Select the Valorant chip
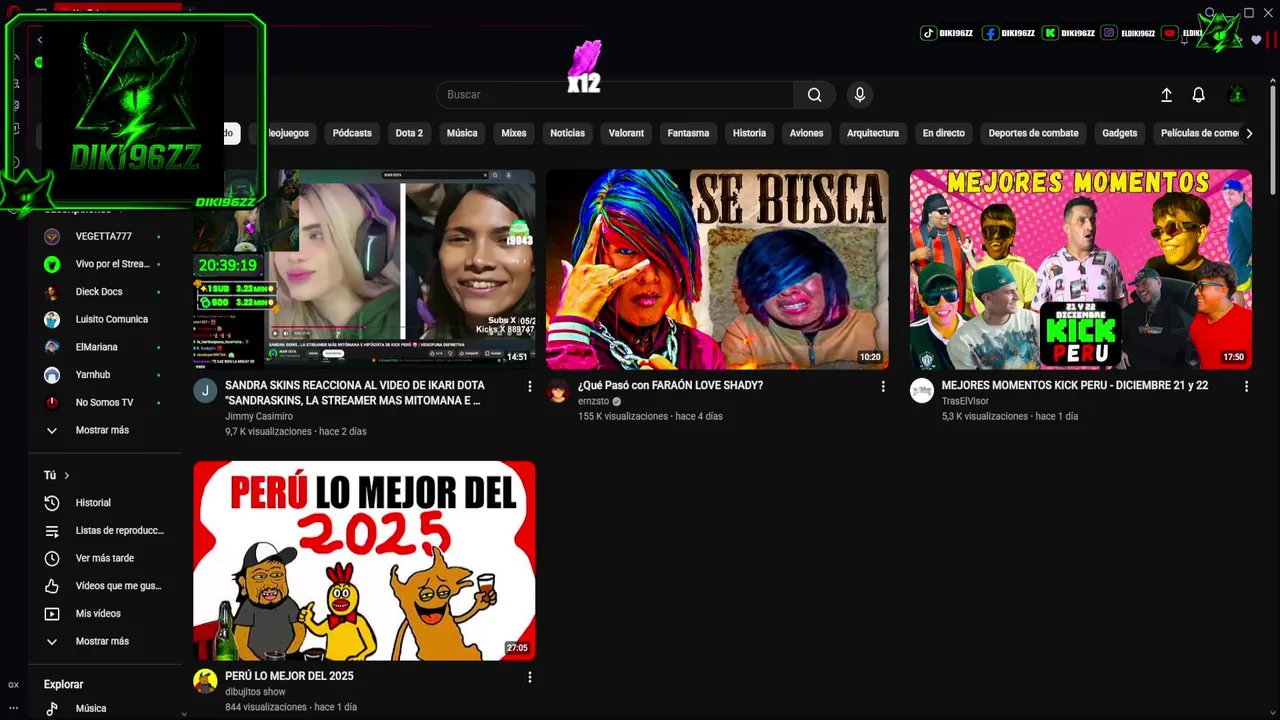Screen dimensions: 1280x720 coord(626,133)
